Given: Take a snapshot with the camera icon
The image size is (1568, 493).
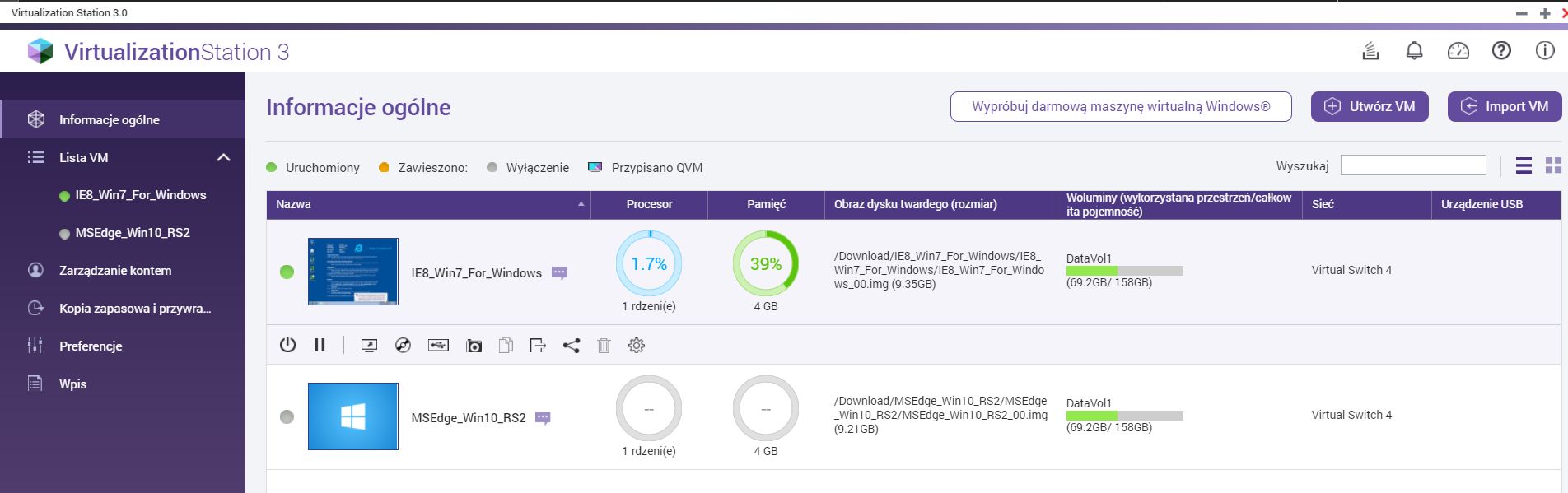Looking at the screenshot, I should (474, 346).
